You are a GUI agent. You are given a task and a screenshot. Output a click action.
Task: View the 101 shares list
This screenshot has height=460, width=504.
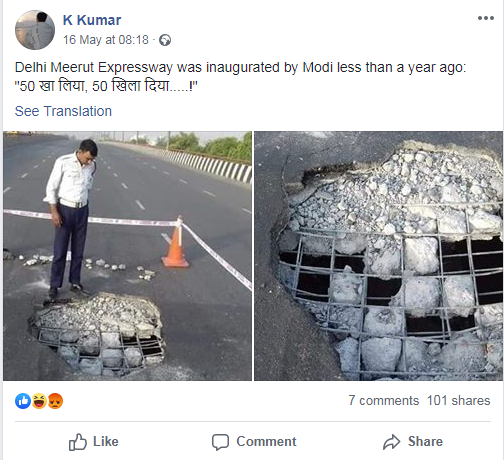(x=459, y=400)
